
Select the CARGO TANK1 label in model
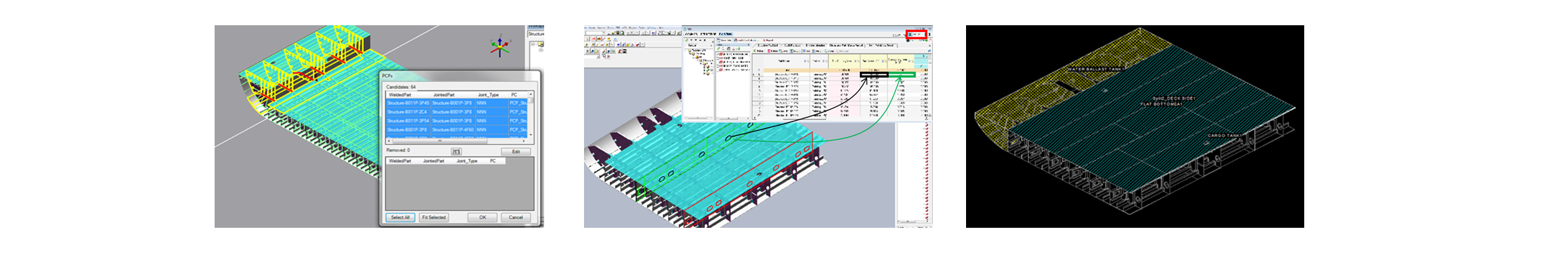(x=1224, y=135)
